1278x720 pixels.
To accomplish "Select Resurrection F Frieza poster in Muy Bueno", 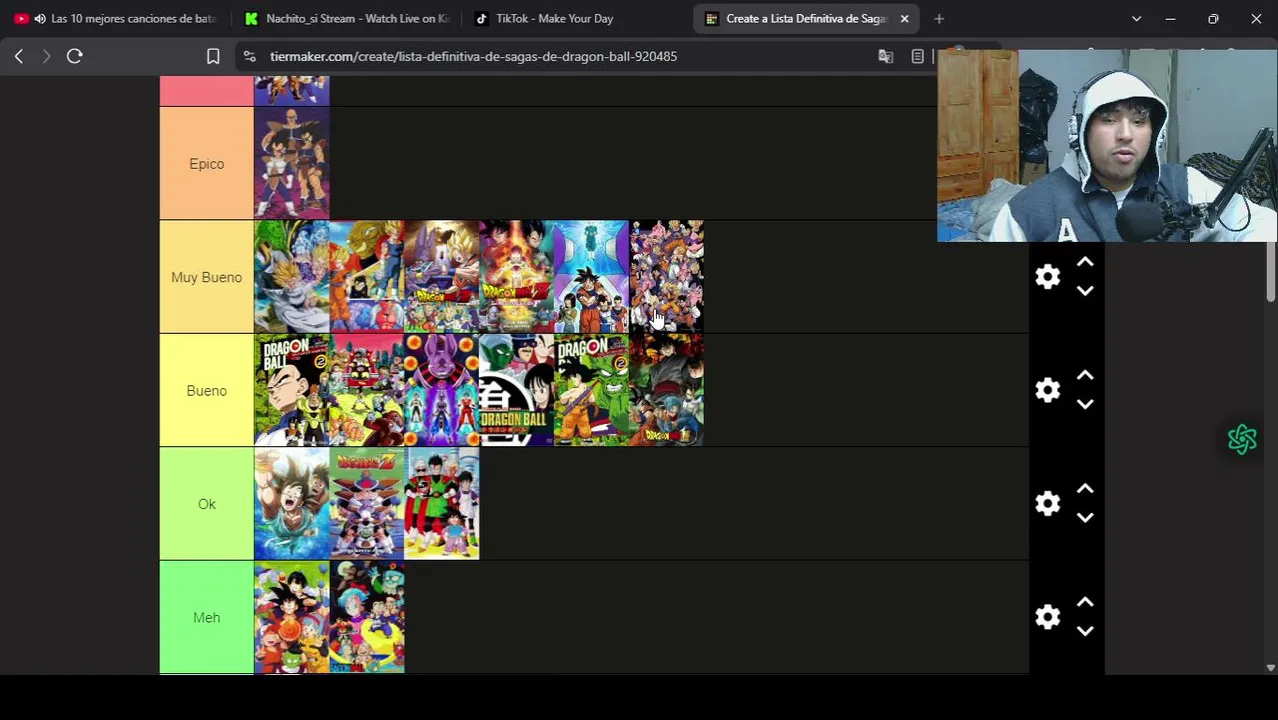I will tap(517, 277).
